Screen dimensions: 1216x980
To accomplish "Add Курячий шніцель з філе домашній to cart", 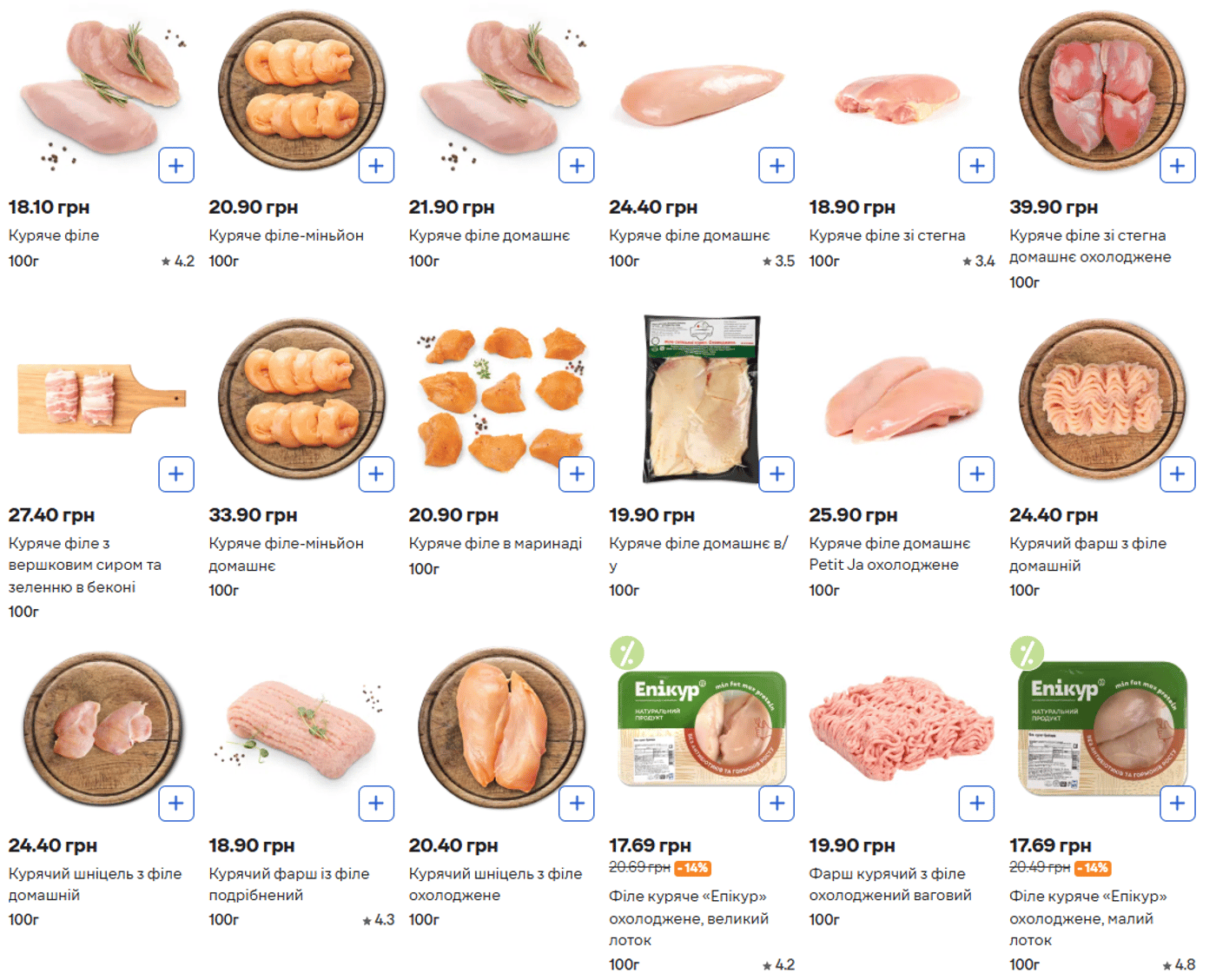I will (176, 804).
